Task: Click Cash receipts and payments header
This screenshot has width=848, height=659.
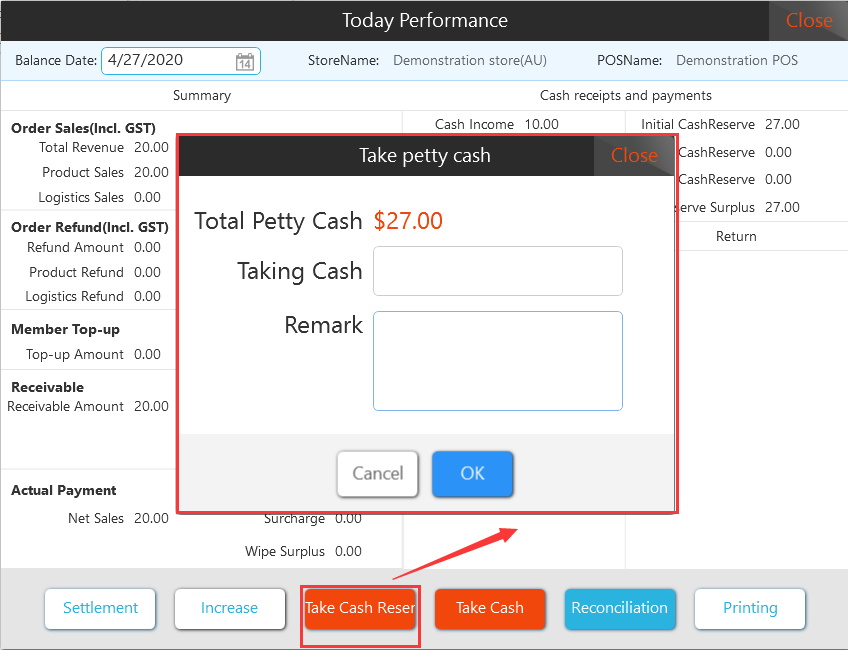Action: click(625, 96)
